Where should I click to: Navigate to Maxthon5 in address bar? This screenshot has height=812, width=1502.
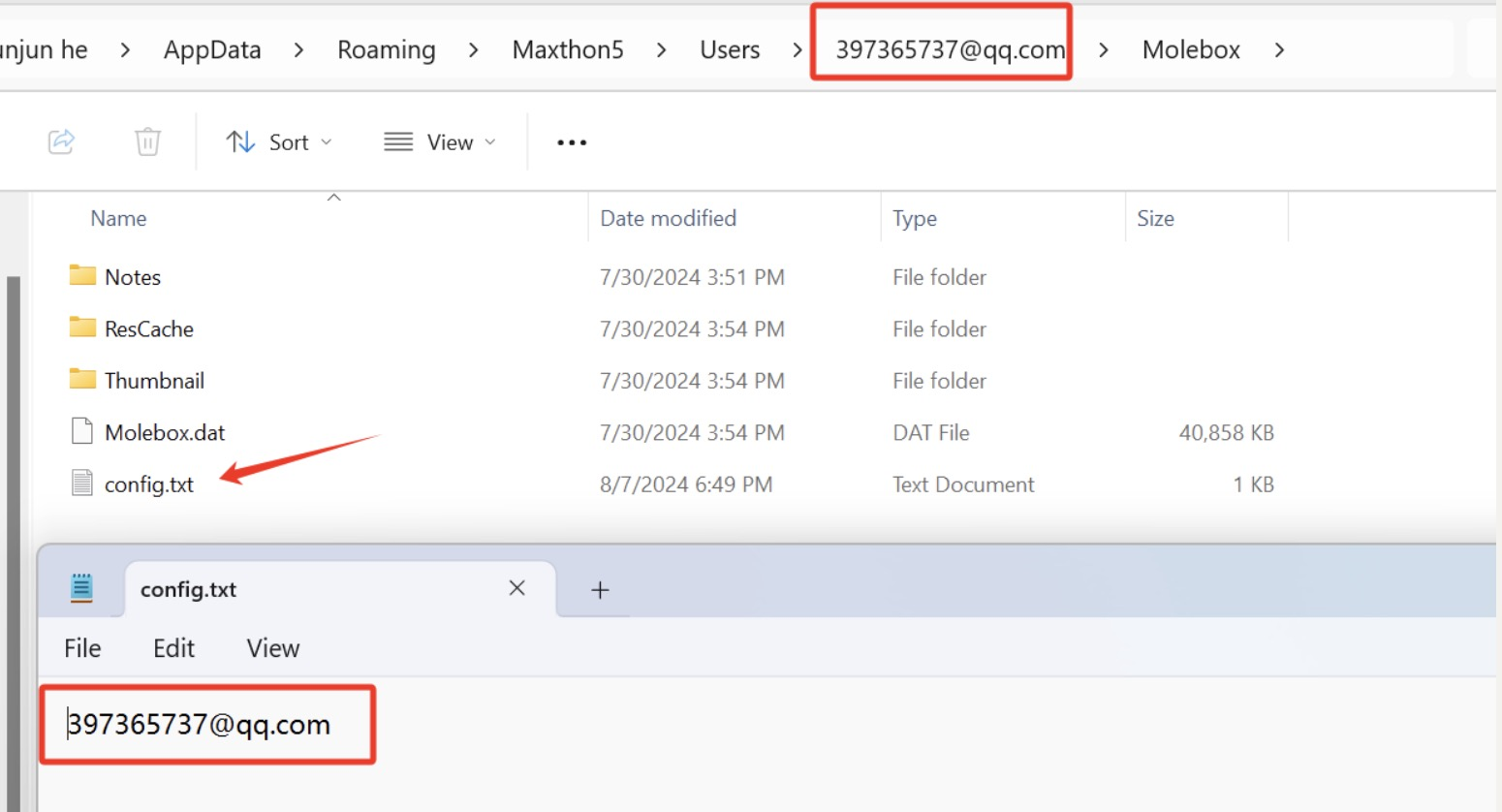(568, 50)
